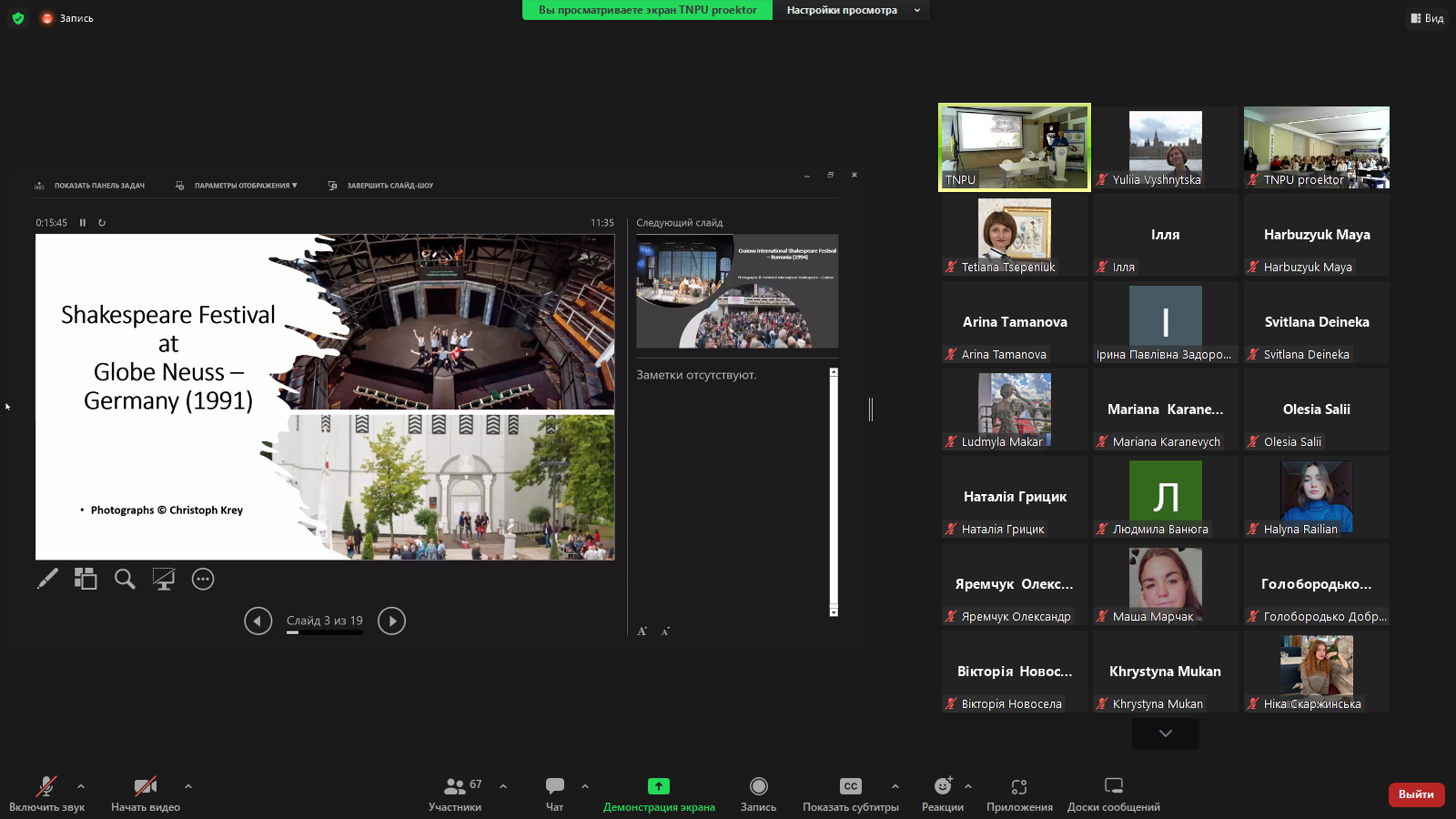The image size is (1456, 819).
Task: Toggle subtitles with Показать субтитры
Action: 850,793
